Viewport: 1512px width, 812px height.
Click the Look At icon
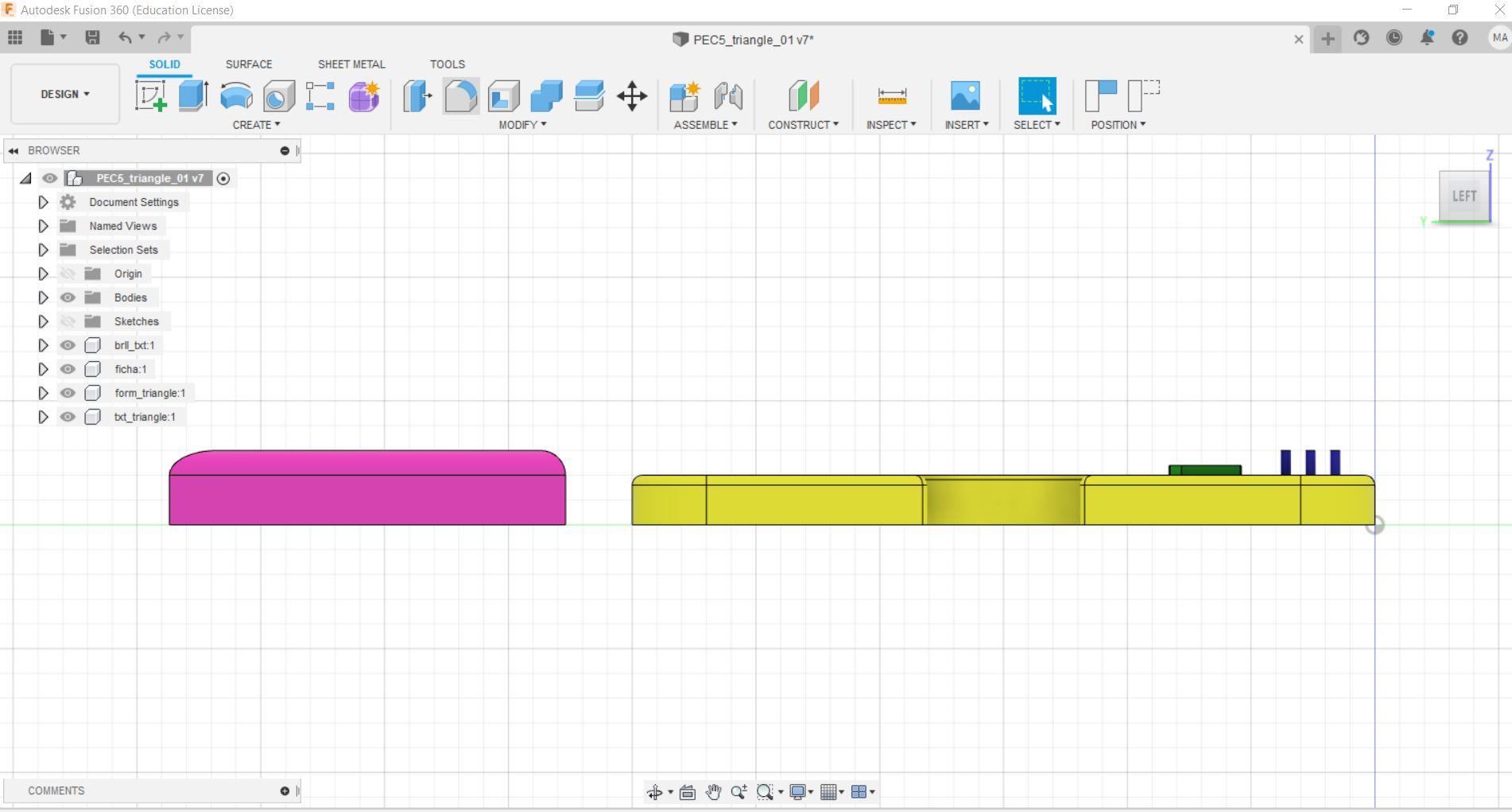(688, 792)
